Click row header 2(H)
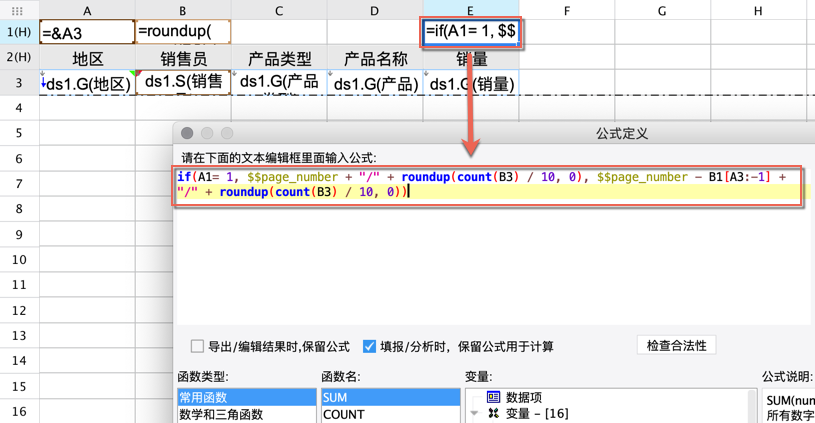 click(19, 57)
